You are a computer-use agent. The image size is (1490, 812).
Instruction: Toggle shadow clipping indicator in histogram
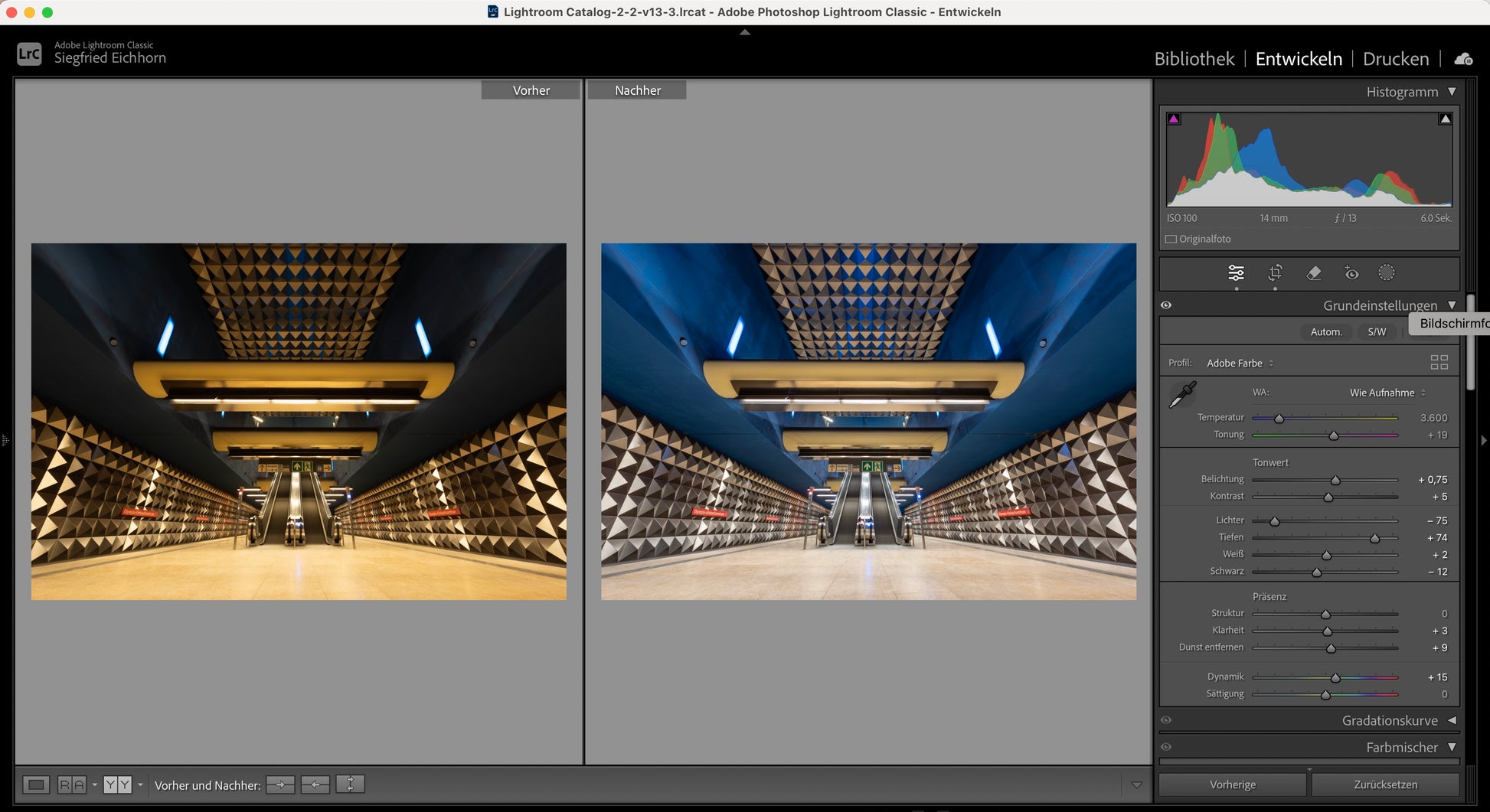pos(1174,119)
